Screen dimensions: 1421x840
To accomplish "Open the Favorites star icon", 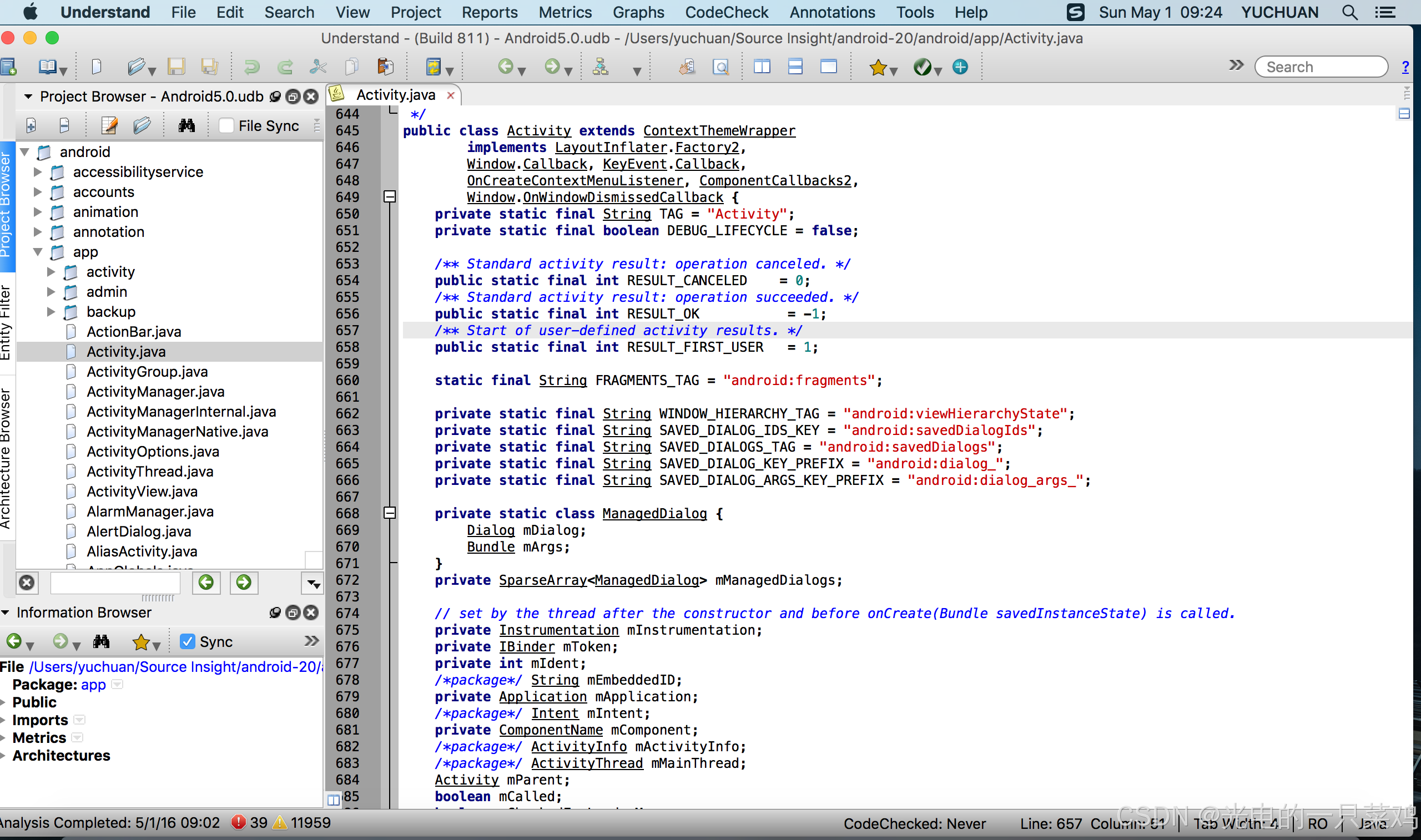I will [x=878, y=67].
